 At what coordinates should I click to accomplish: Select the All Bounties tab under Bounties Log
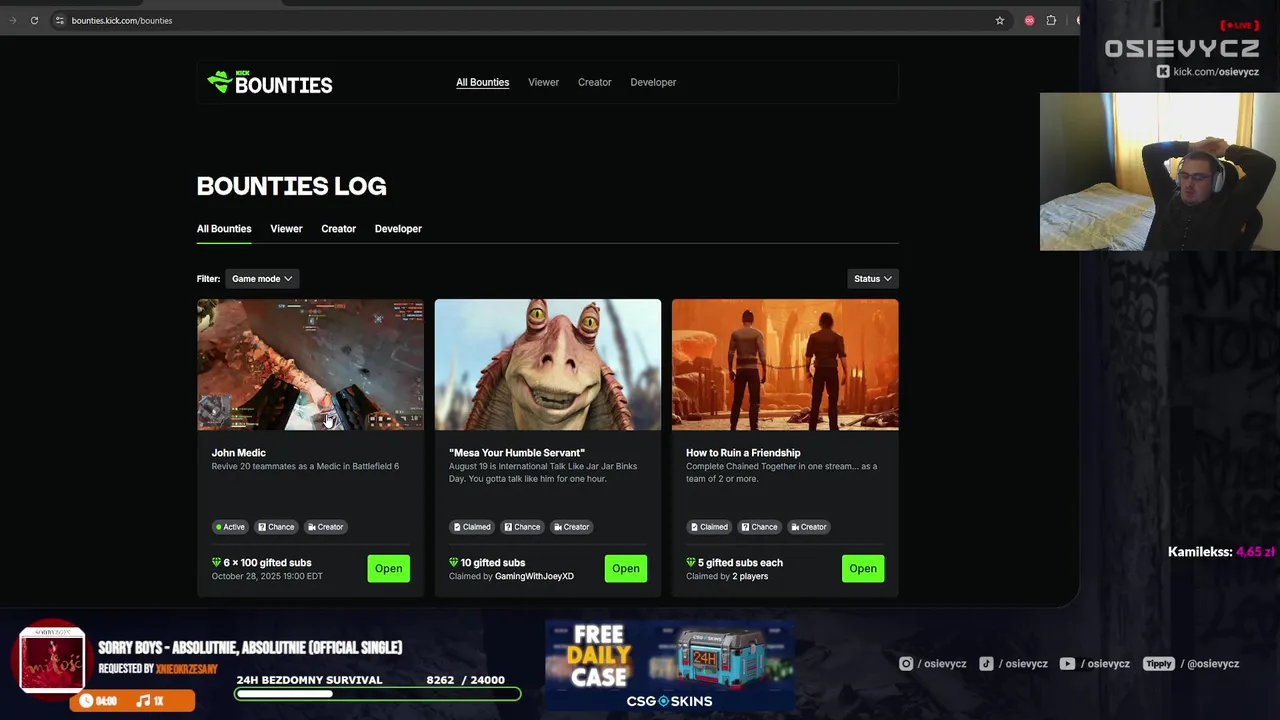pyautogui.click(x=224, y=229)
